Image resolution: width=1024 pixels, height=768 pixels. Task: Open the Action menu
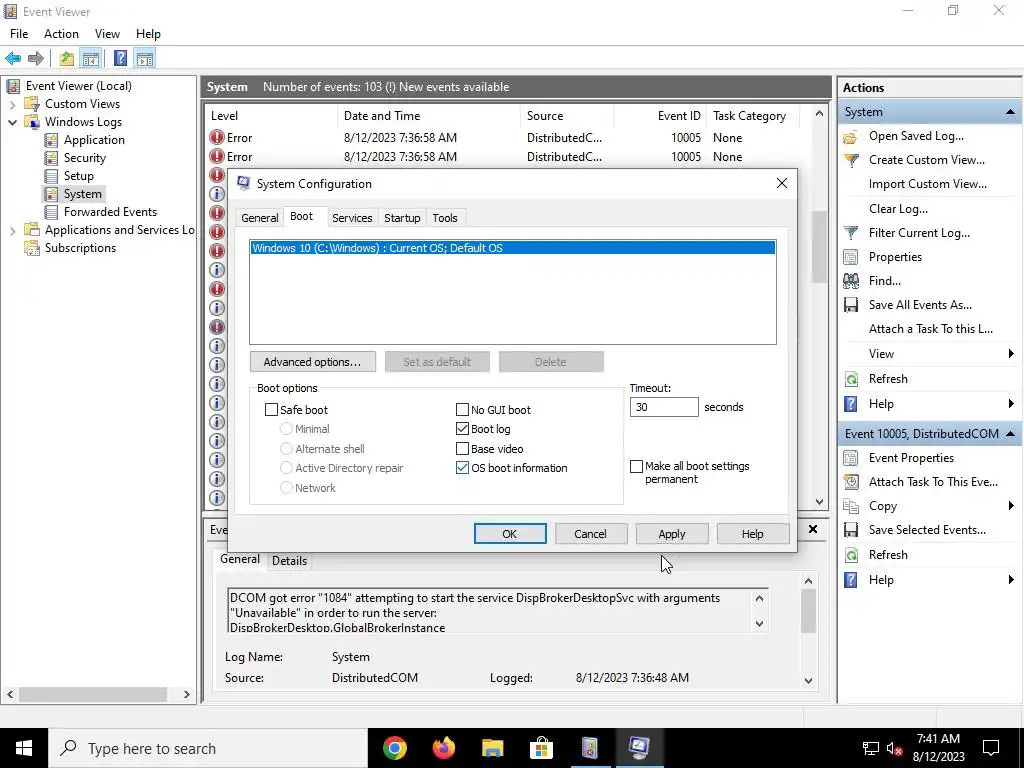[61, 34]
